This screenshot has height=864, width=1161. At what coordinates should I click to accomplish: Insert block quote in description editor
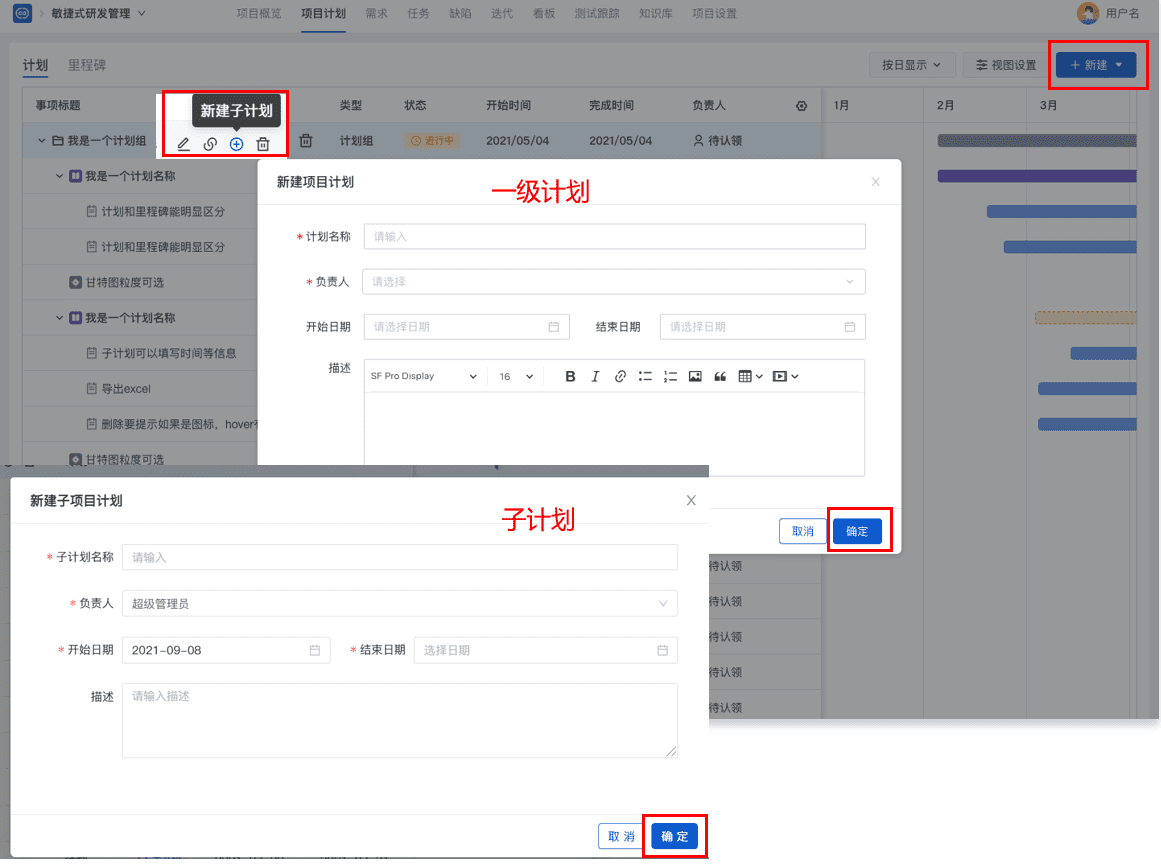pos(720,376)
